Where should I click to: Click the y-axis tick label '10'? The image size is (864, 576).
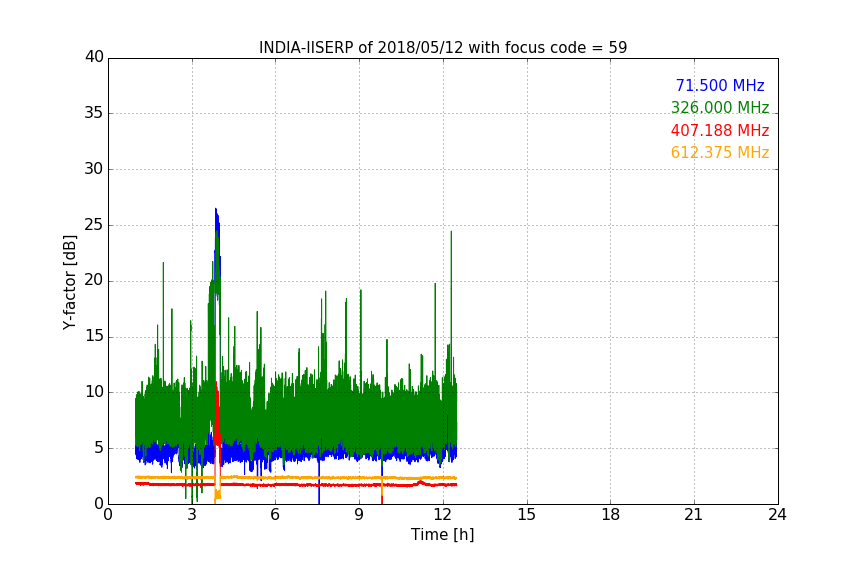click(94, 392)
